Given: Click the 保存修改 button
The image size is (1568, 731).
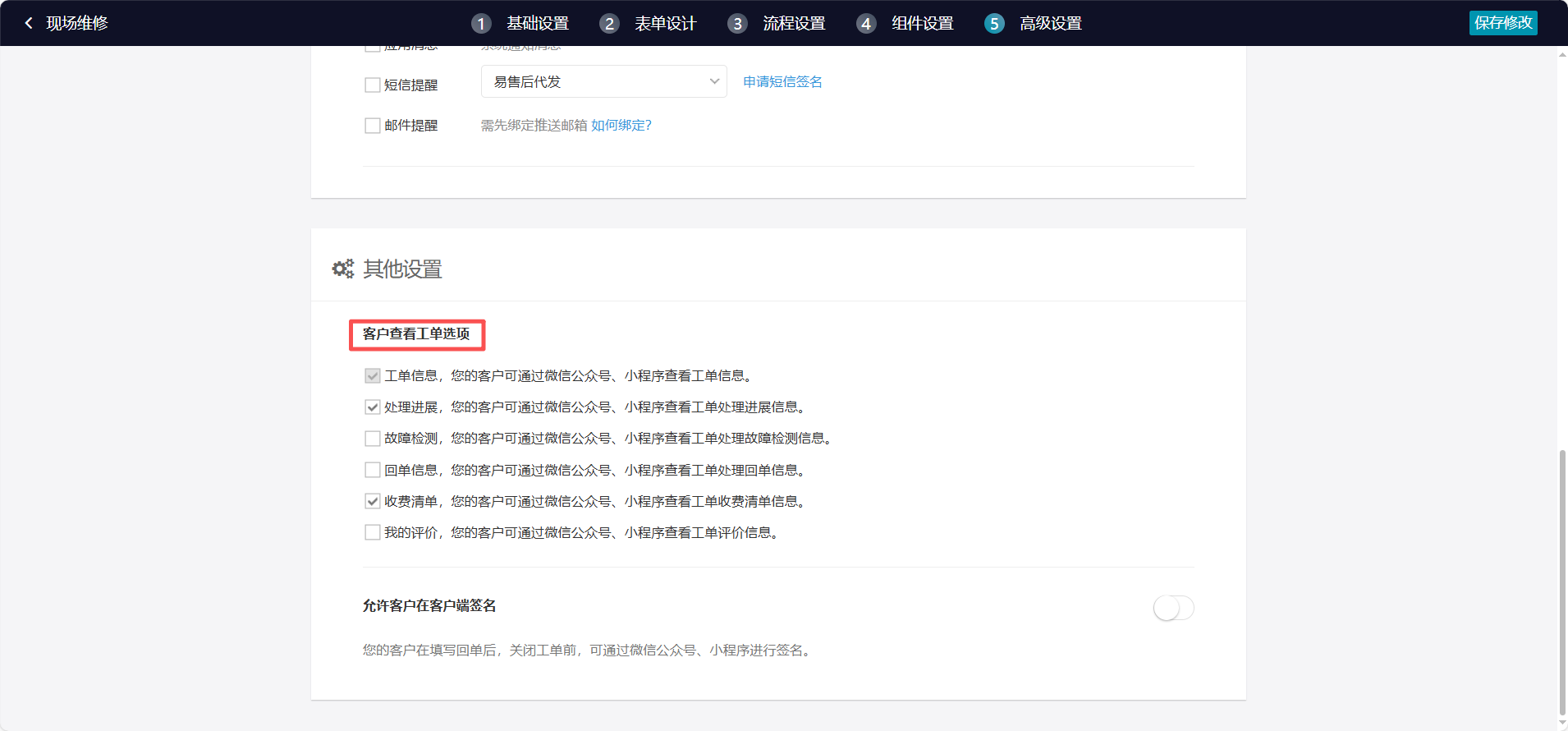Looking at the screenshot, I should [1502, 23].
